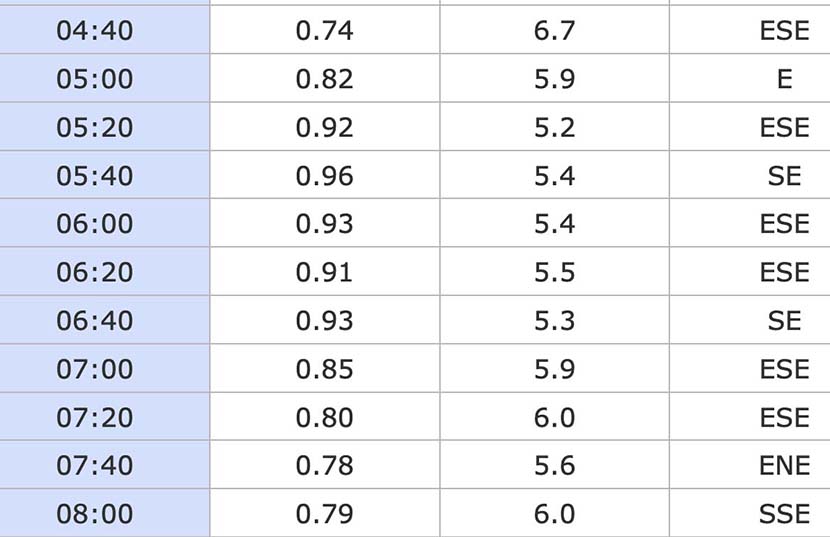
Task: Select the 08:00 time cell
Action: click(104, 513)
